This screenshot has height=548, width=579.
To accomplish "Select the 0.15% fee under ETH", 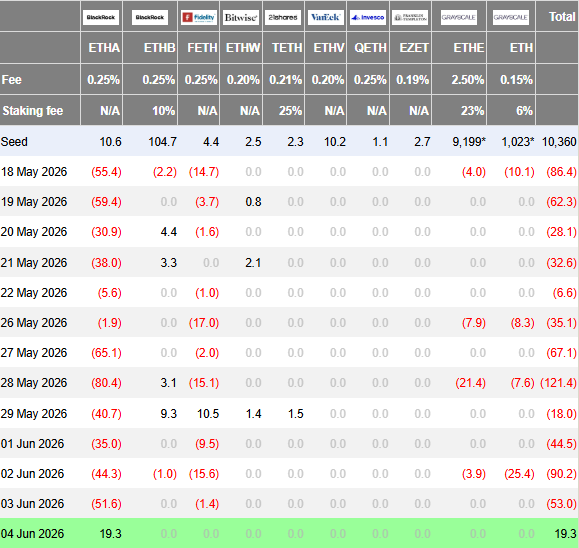I will [516, 79].
